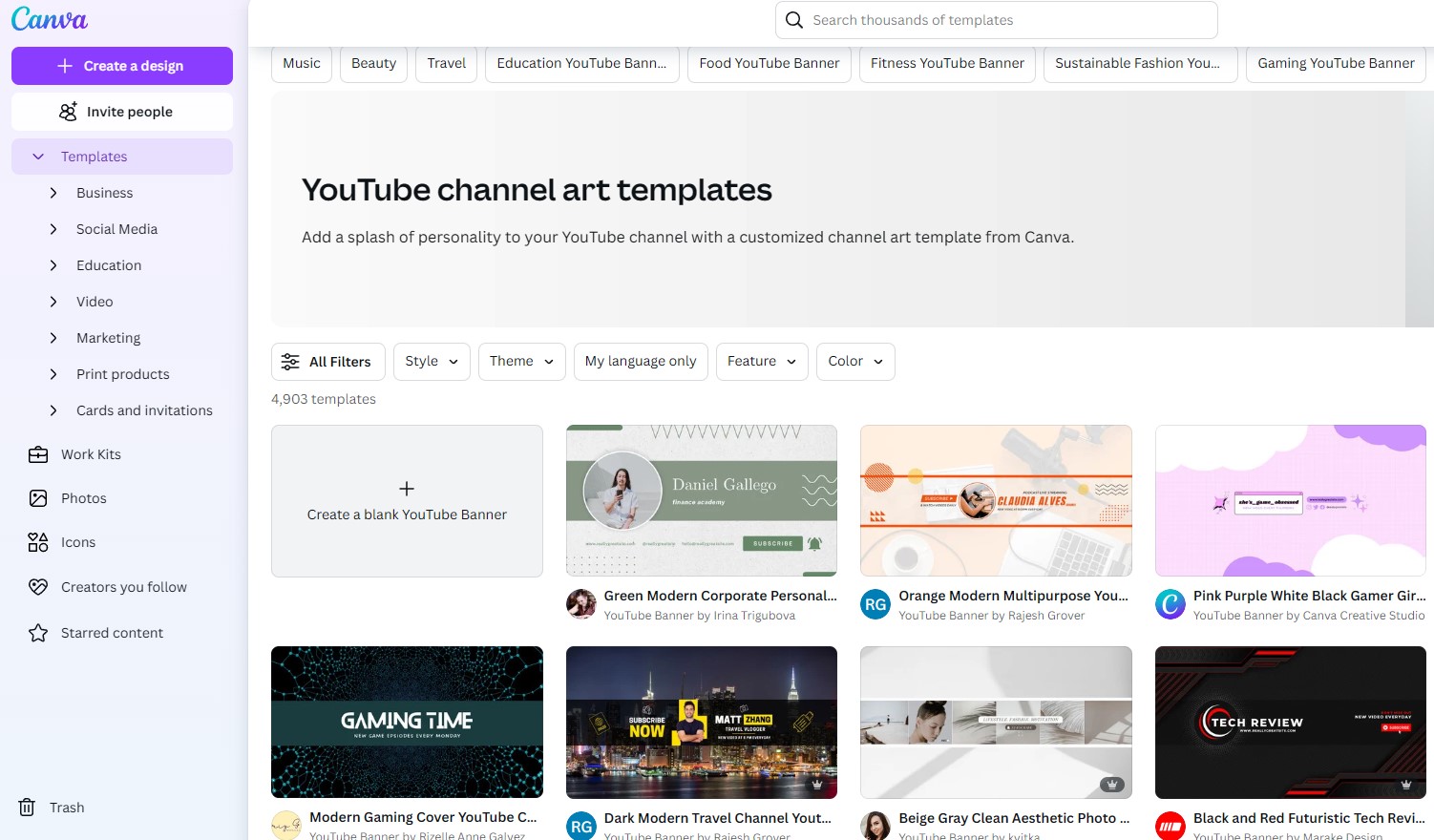Click the Invite people icon
This screenshot has height=840, width=1434.
(x=68, y=112)
